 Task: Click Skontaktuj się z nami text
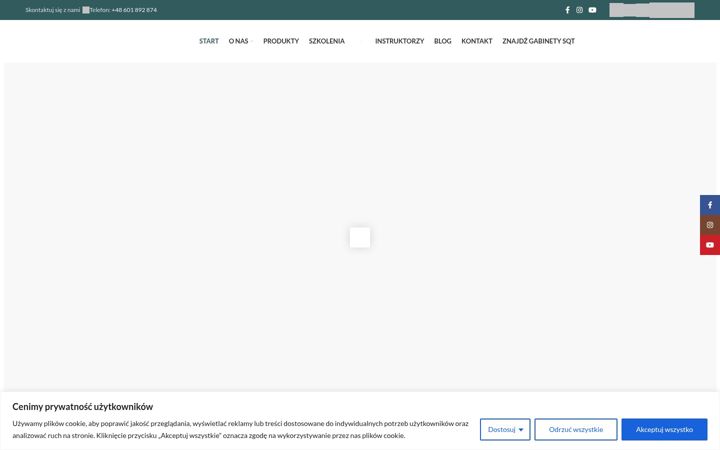(x=53, y=10)
